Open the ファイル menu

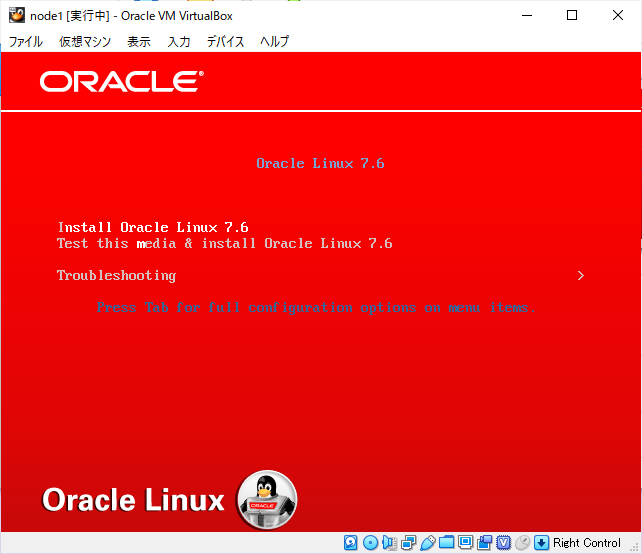[x=26, y=41]
